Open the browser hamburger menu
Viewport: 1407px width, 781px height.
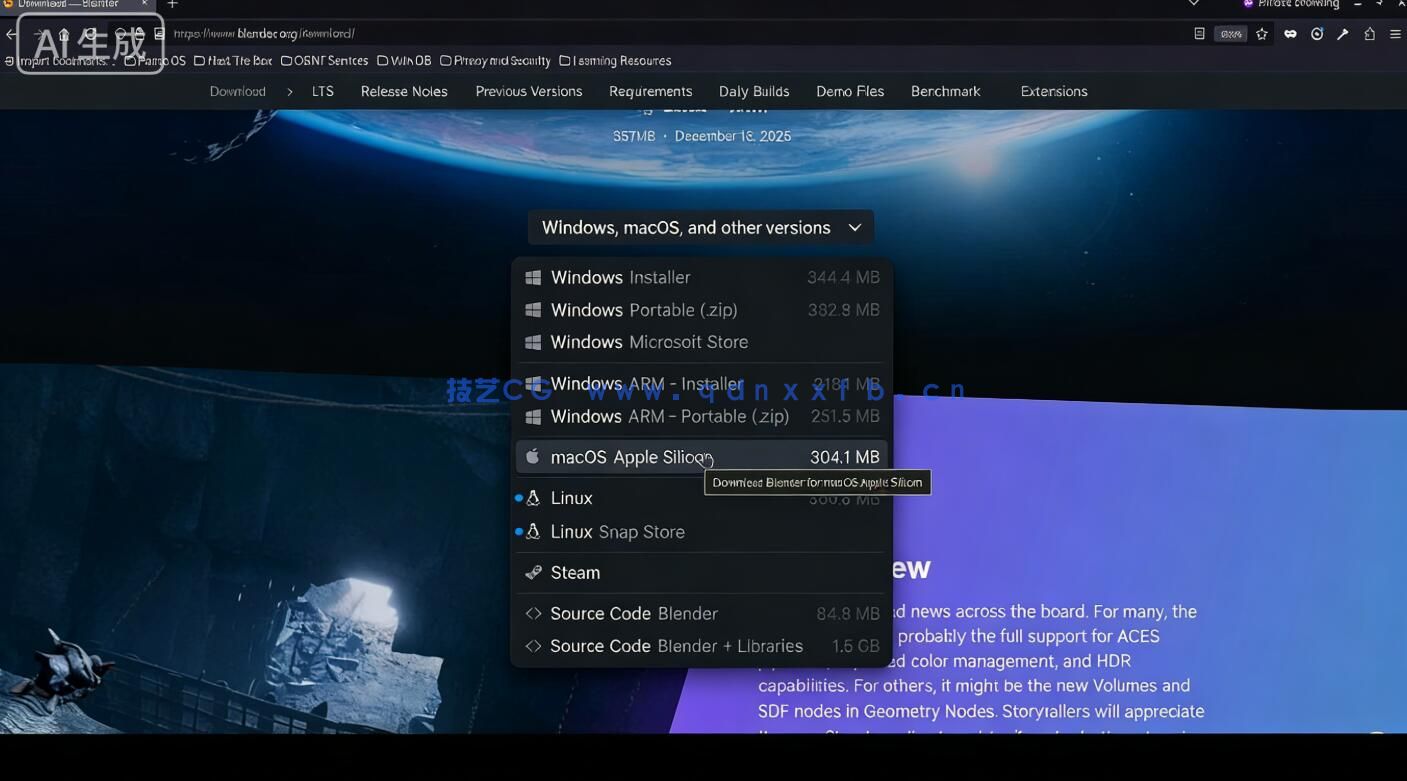click(x=1395, y=34)
